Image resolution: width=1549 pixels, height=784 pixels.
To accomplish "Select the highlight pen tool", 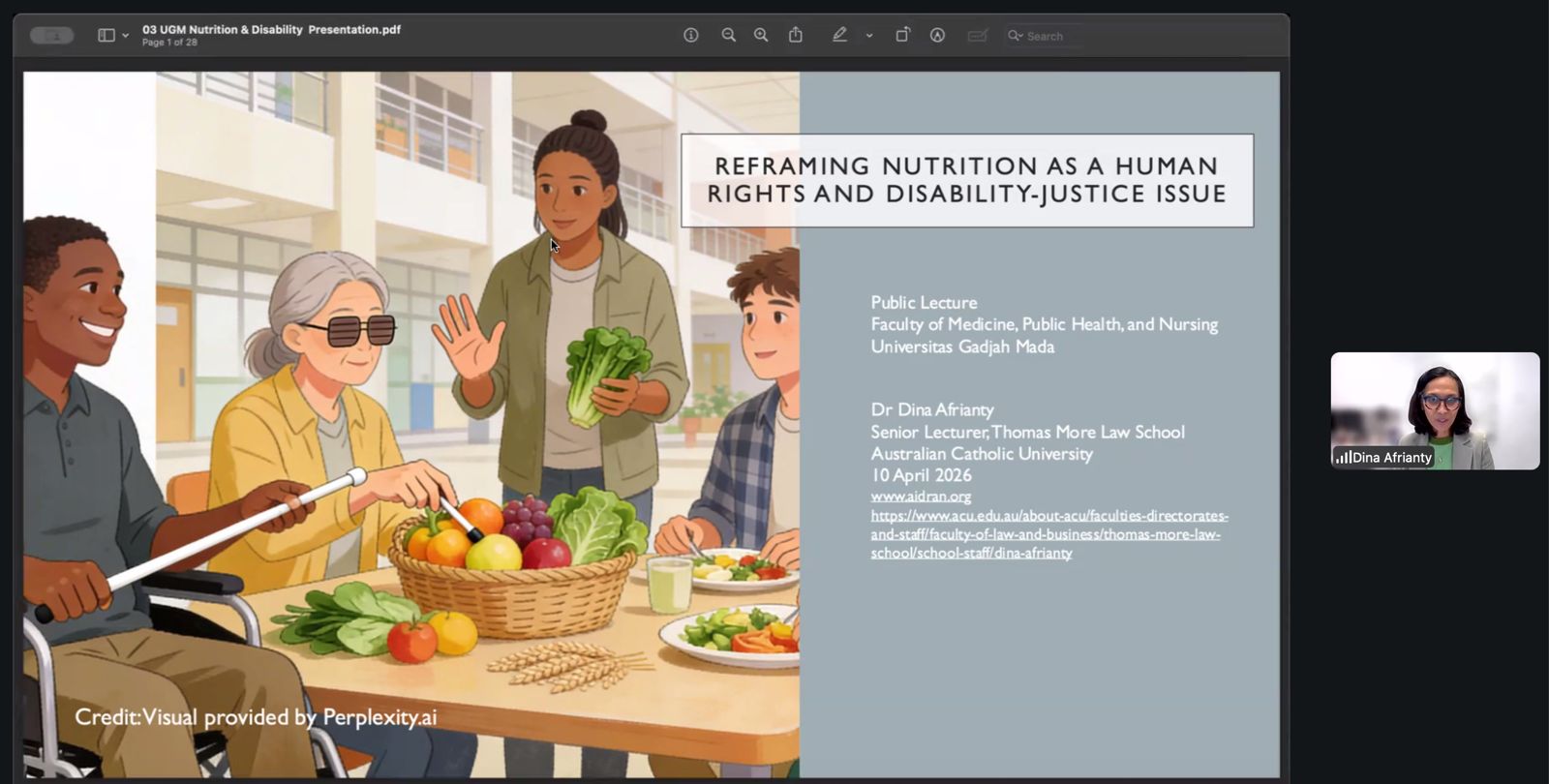I will [x=839, y=36].
